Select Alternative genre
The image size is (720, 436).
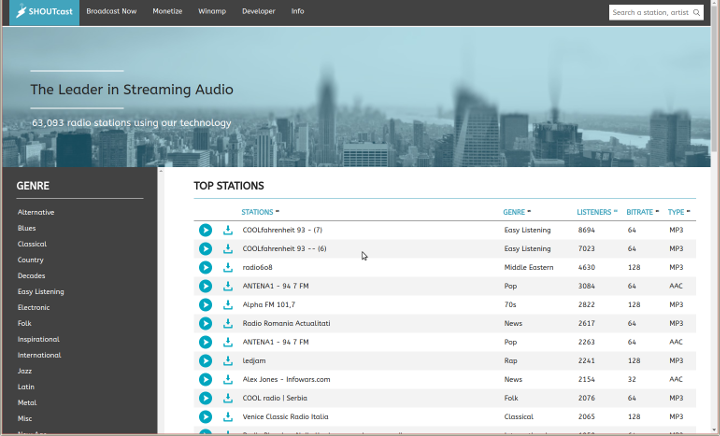pos(36,212)
